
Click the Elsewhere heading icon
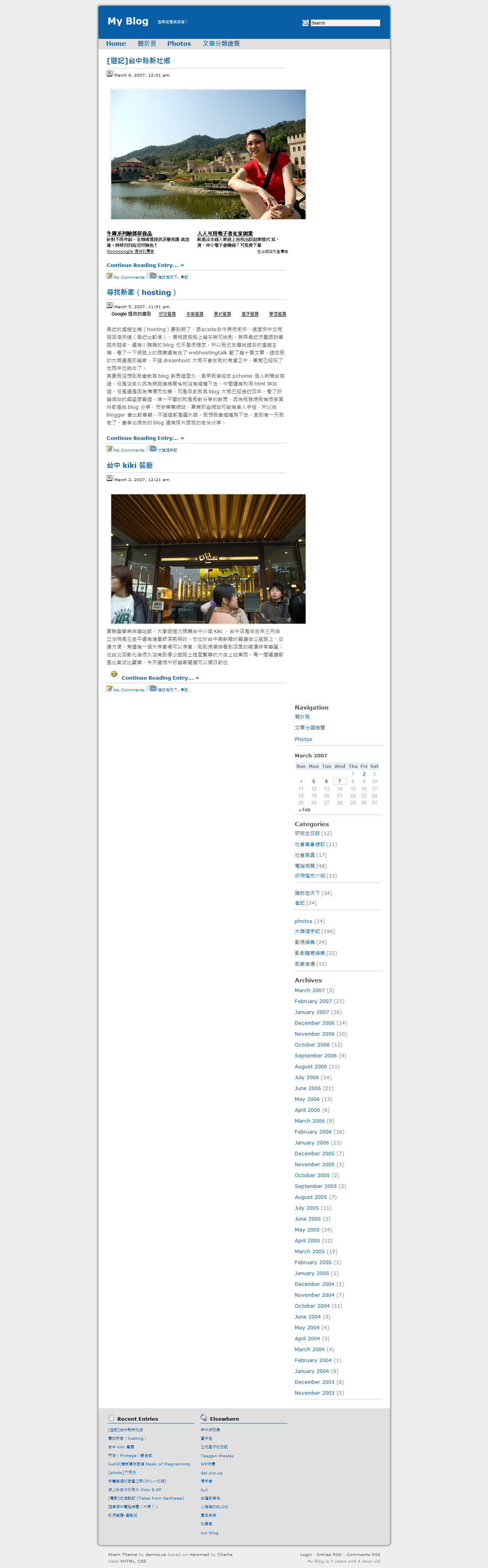click(203, 1418)
